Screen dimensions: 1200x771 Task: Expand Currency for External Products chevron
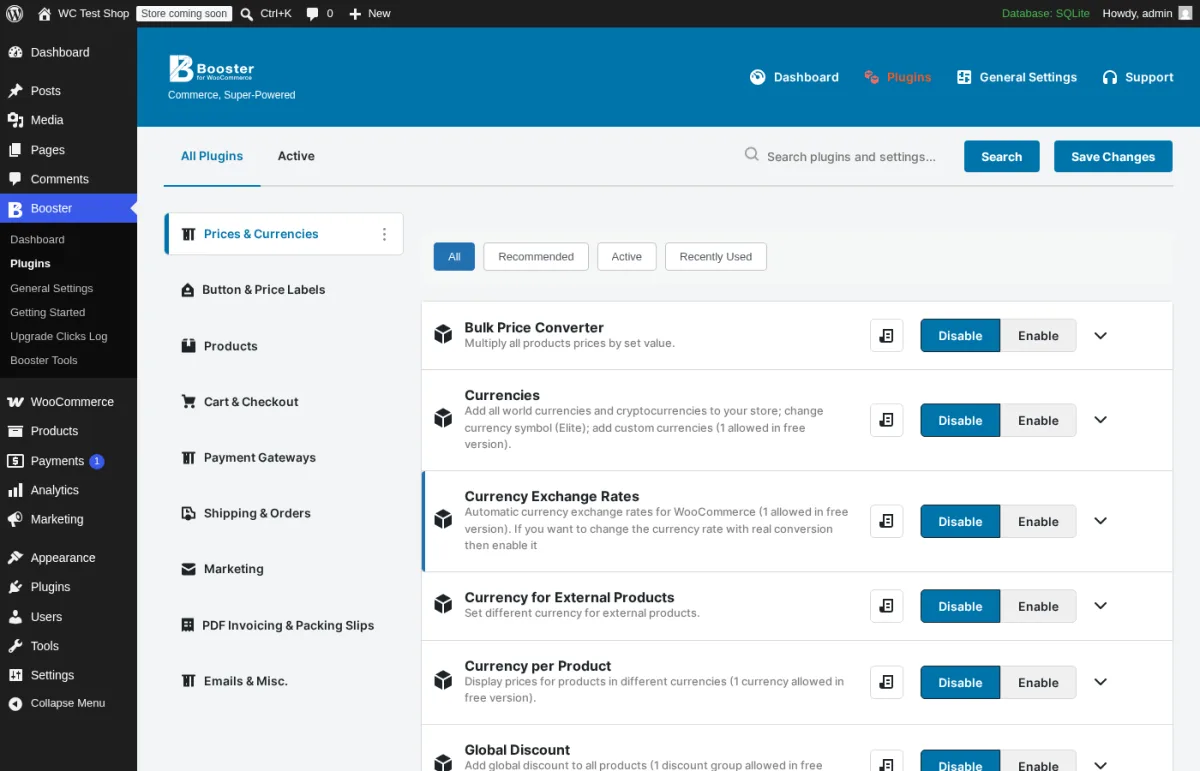[x=1101, y=606]
